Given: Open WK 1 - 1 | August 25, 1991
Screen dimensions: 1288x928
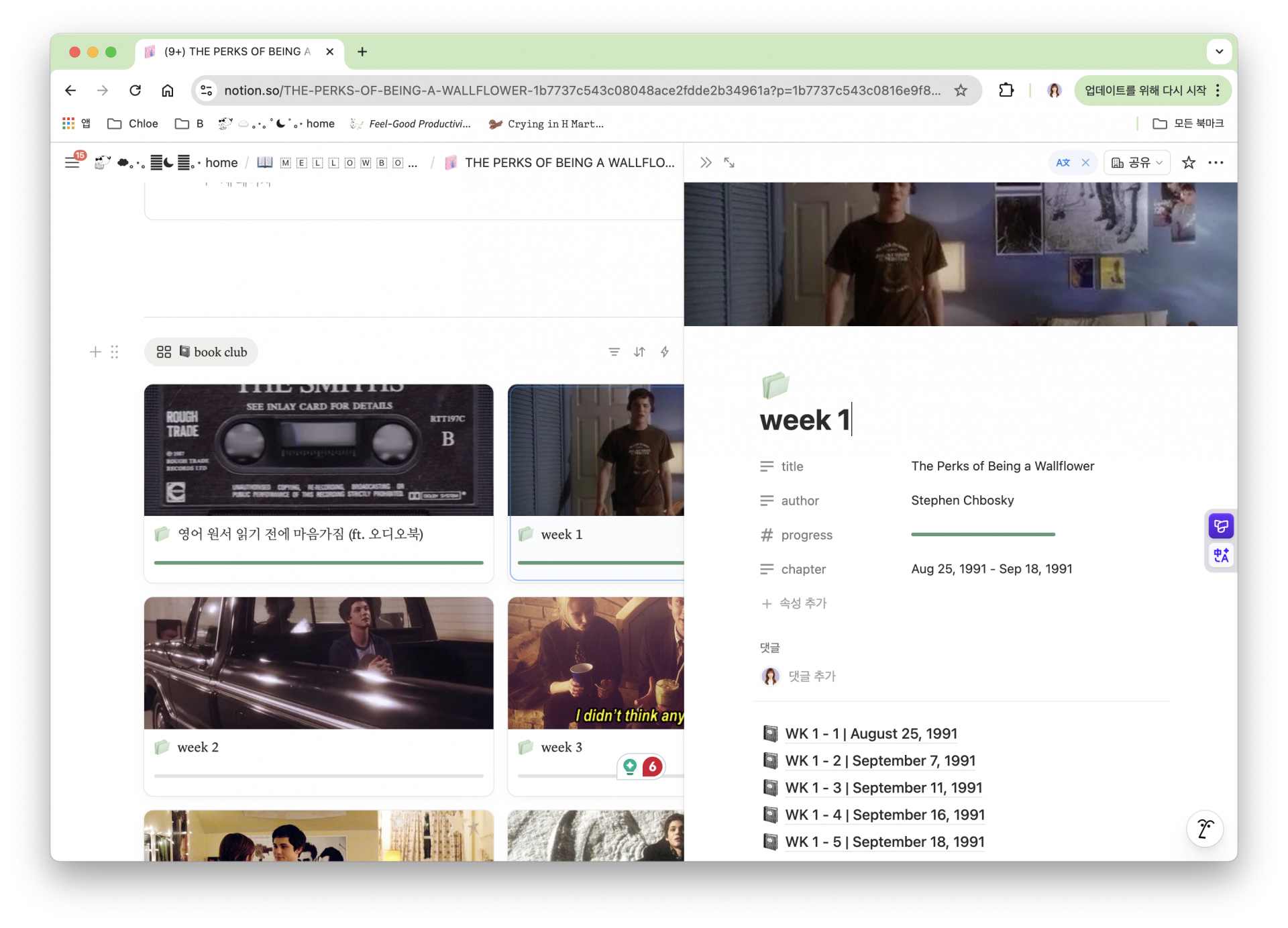Looking at the screenshot, I should click(x=871, y=734).
